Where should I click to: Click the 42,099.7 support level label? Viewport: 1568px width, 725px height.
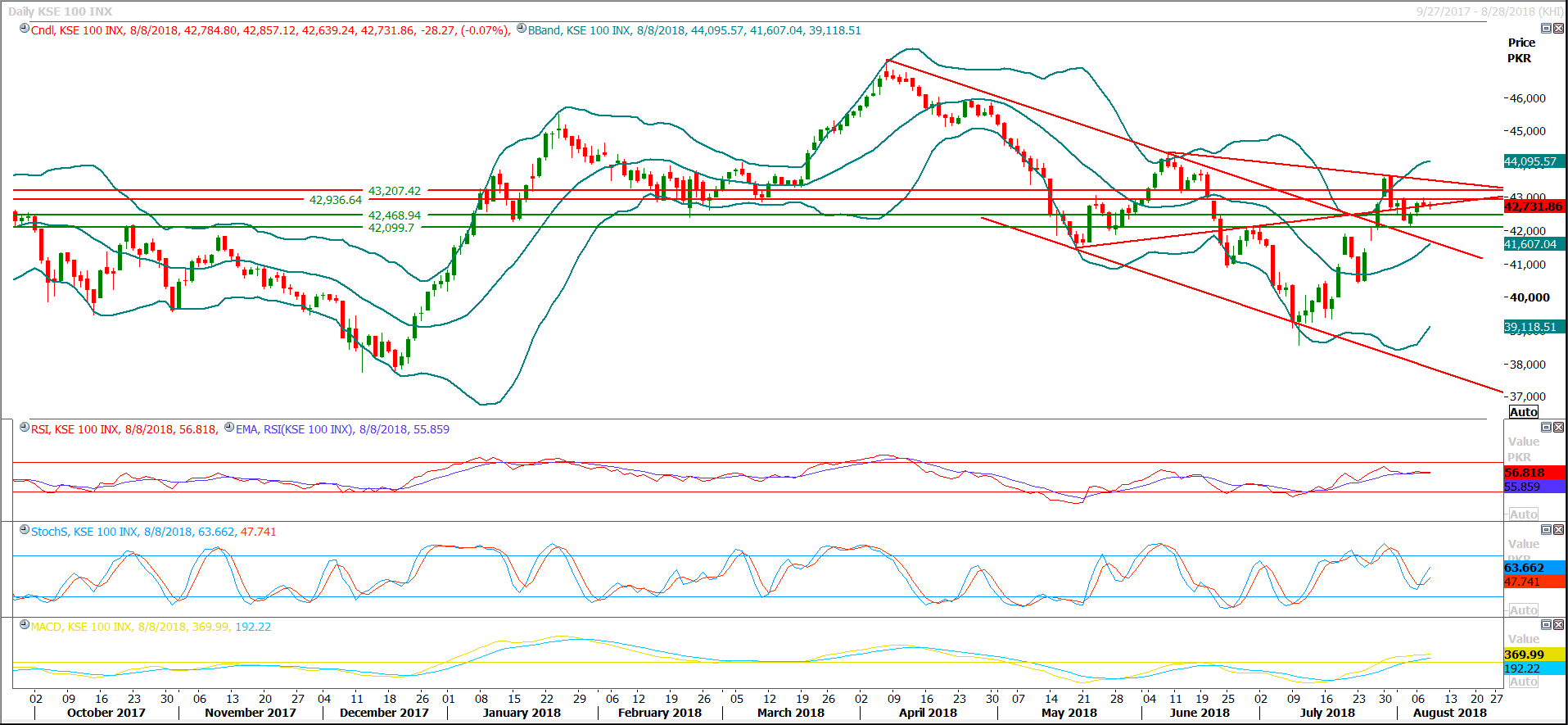(391, 228)
